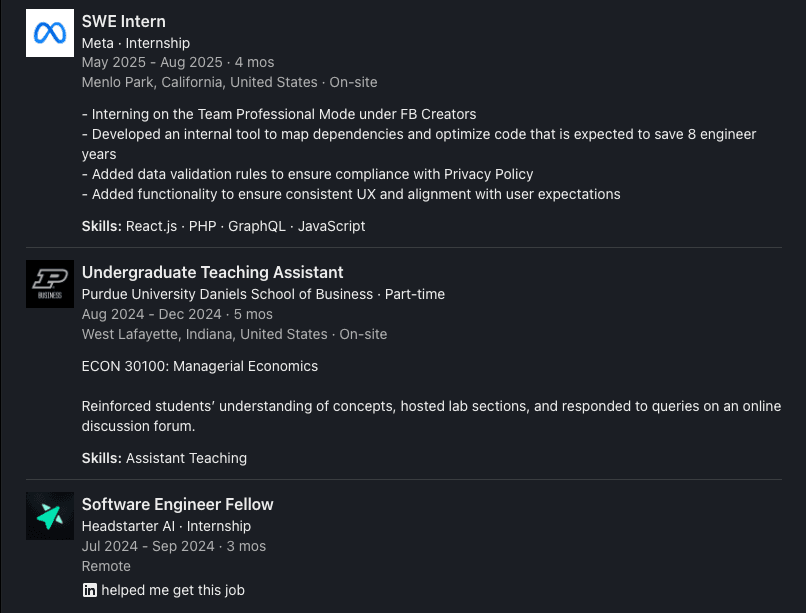The image size is (806, 613).
Task: Click the Meta company logo
Action: tap(50, 33)
